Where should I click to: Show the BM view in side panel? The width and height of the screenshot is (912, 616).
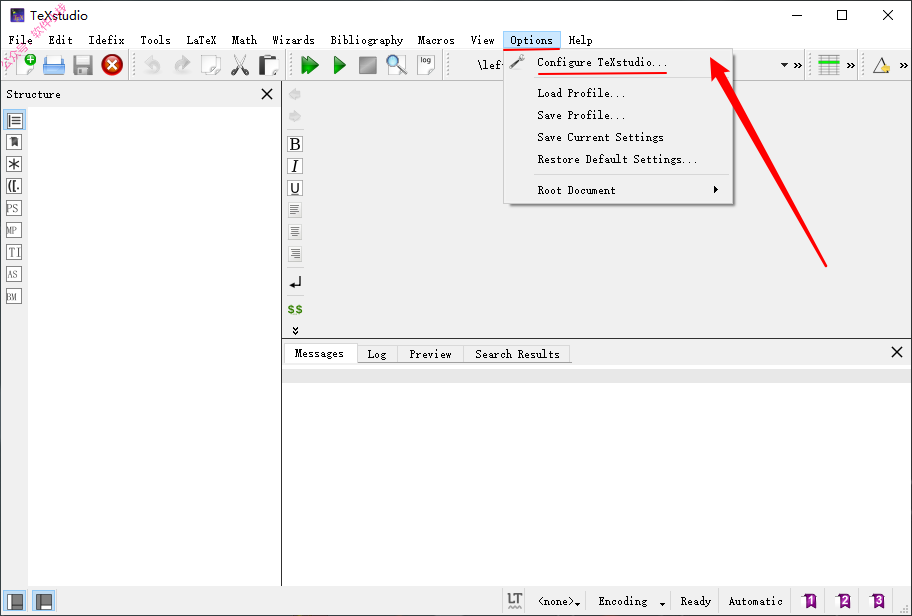click(x=14, y=296)
